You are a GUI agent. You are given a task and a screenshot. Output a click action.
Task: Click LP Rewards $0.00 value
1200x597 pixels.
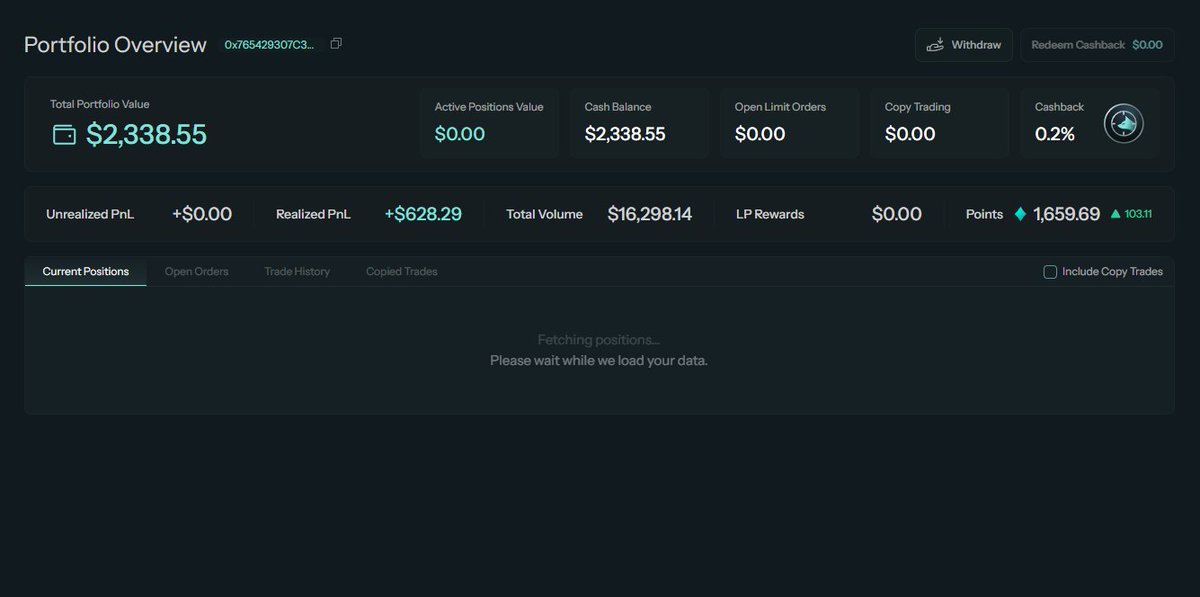[x=897, y=214]
